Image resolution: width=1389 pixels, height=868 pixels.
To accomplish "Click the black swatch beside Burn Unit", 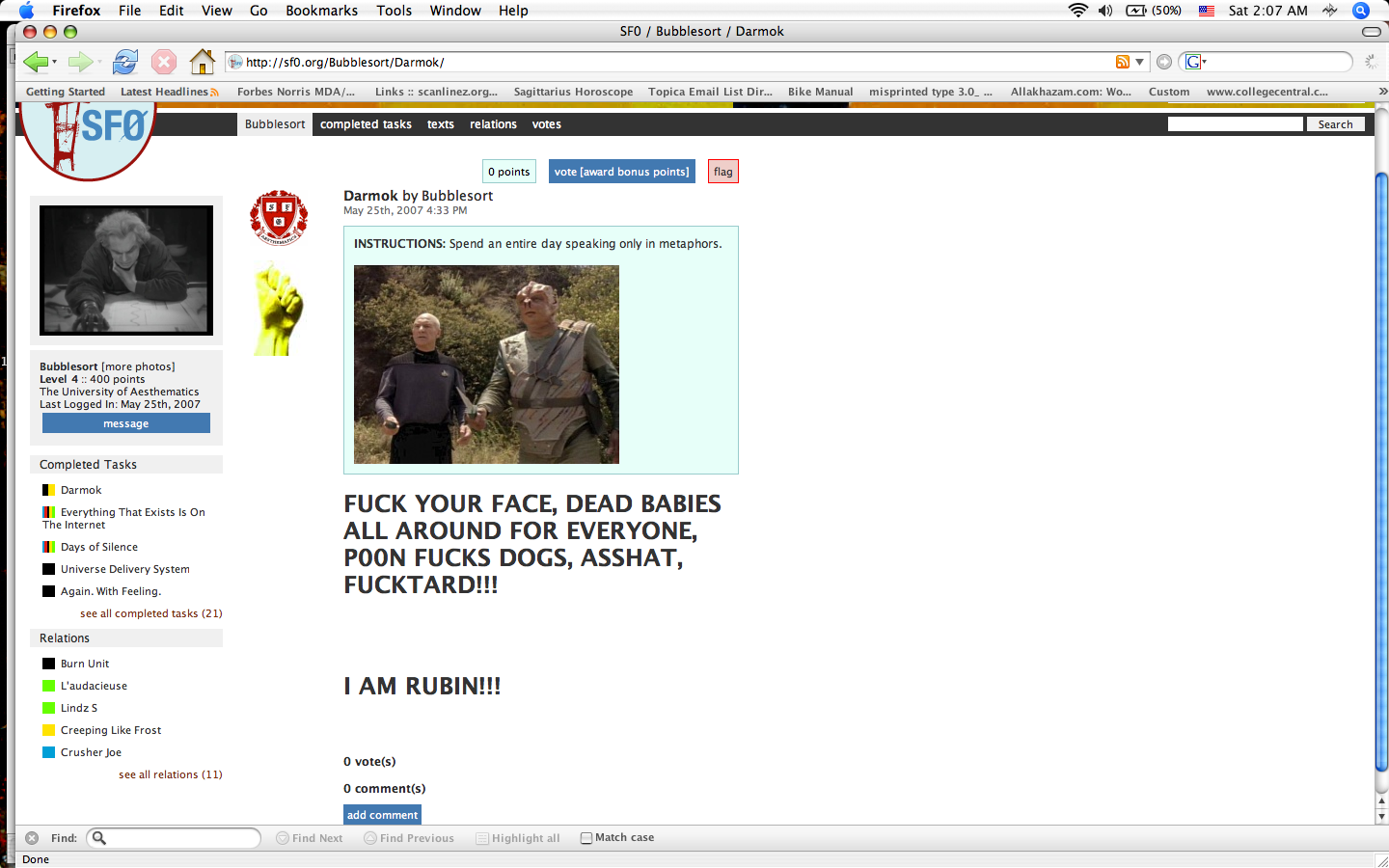I will tap(48, 664).
